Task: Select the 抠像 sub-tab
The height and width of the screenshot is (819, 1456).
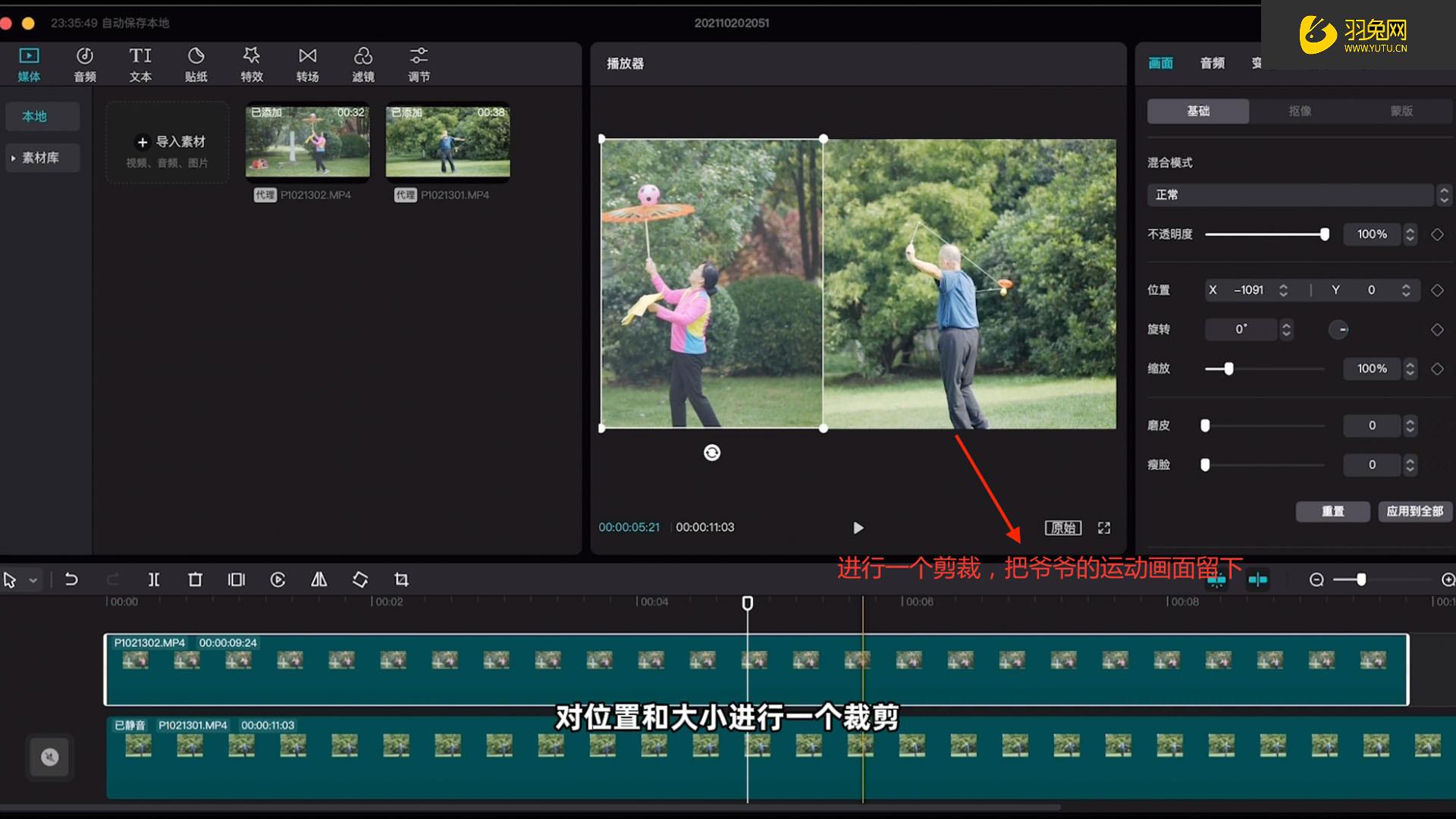Action: [1300, 111]
